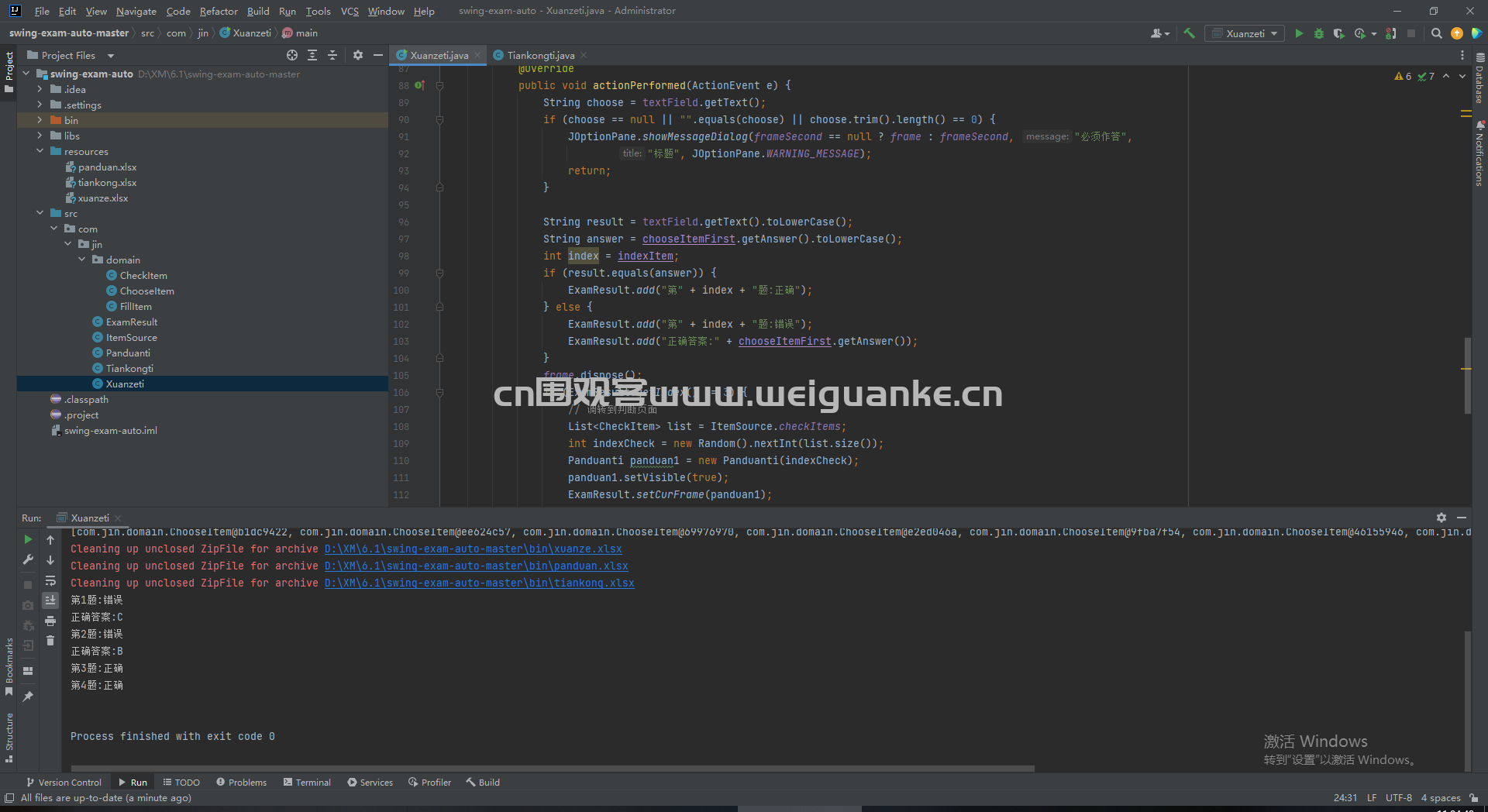The image size is (1488, 812).
Task: Click the green Run button in top toolbar
Action: click(x=1299, y=33)
